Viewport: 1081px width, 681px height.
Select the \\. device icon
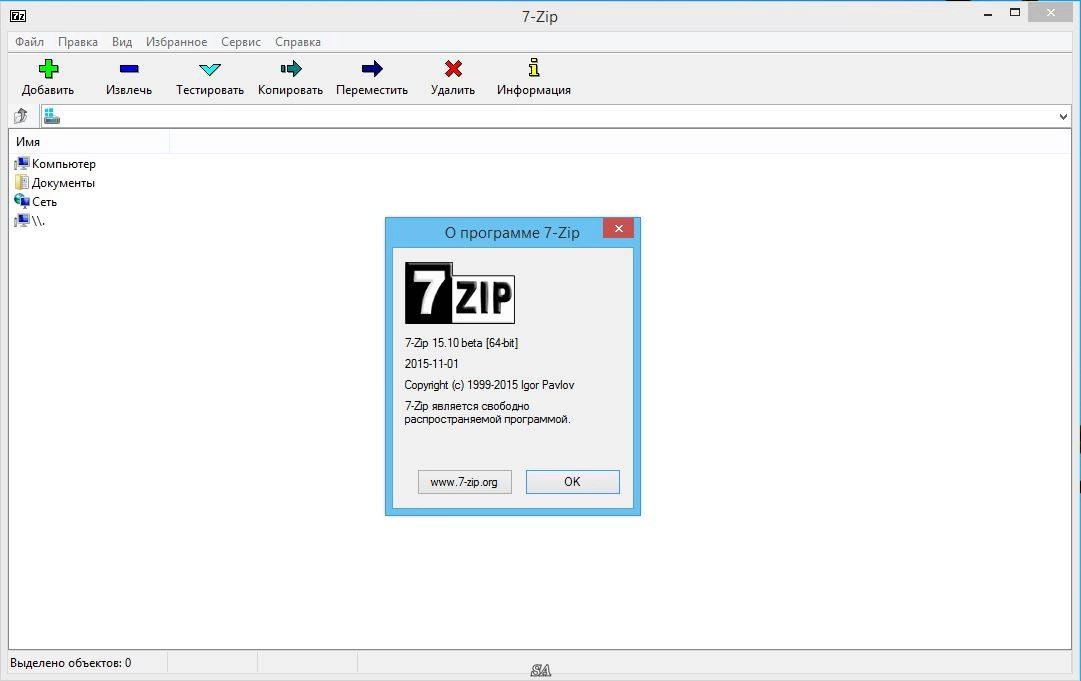click(x=22, y=221)
